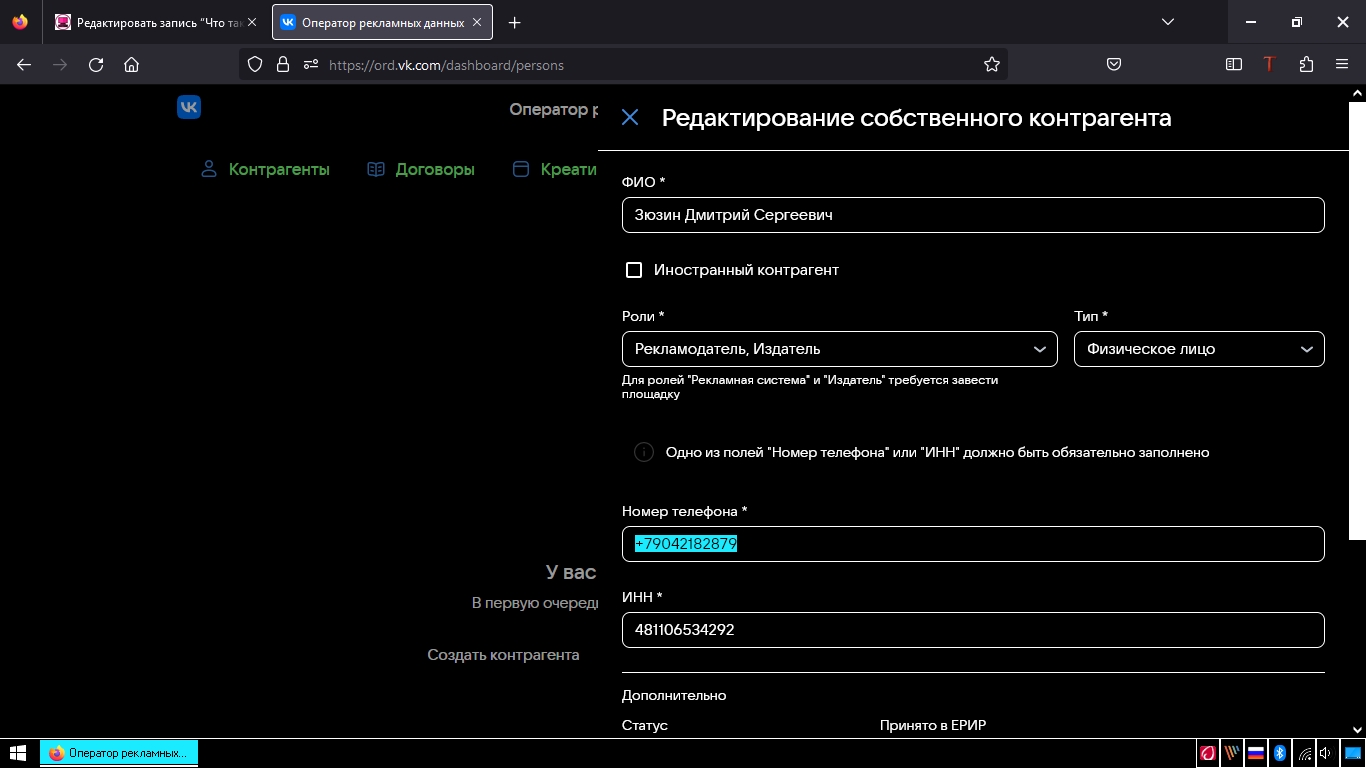Open a new tab with the plus button
The width and height of the screenshot is (1366, 768).
515,22
